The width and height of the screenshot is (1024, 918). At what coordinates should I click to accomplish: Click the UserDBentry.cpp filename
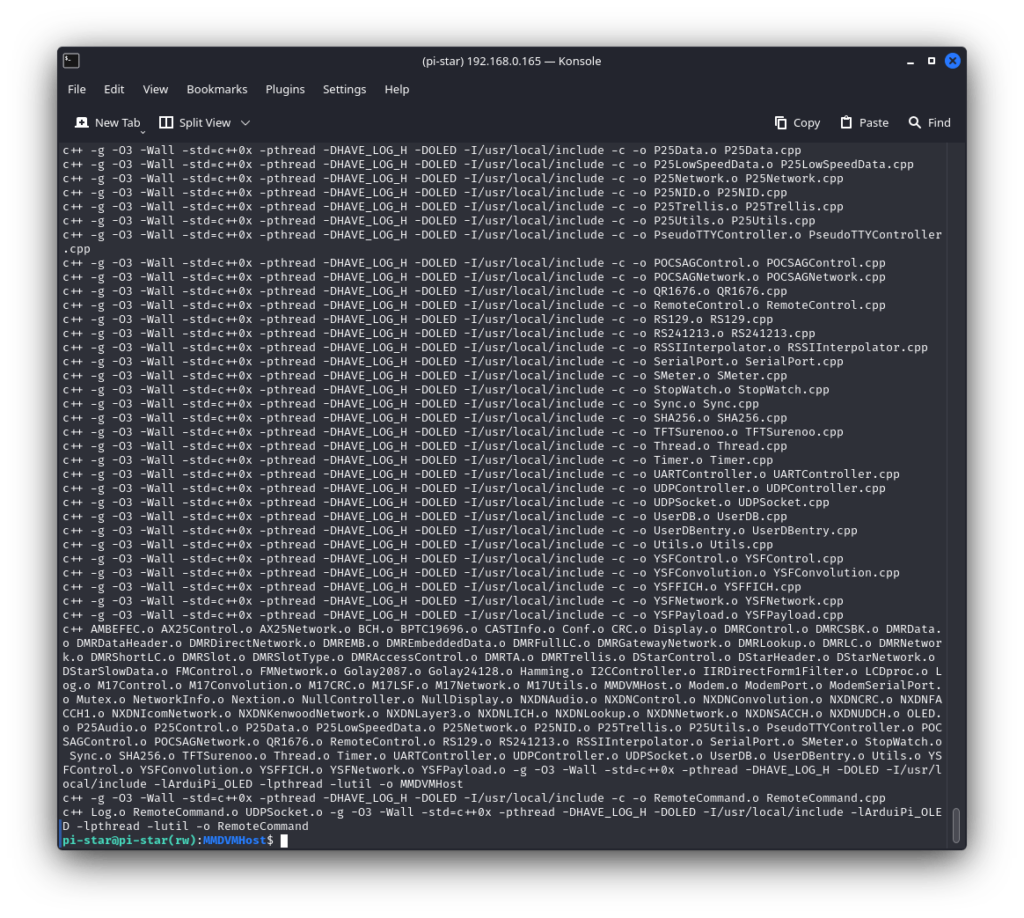pyautogui.click(x=805, y=531)
